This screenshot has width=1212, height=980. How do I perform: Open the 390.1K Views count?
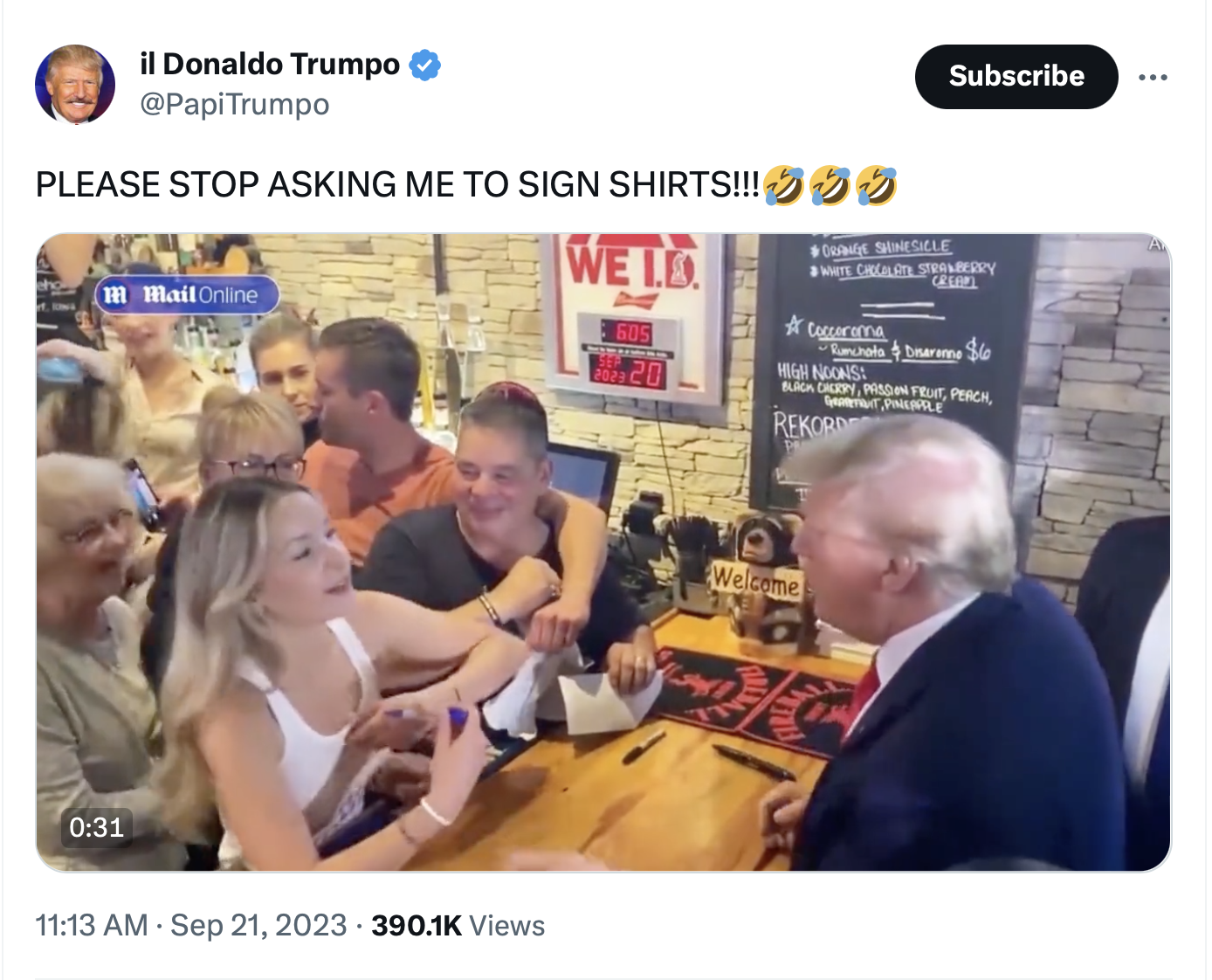458,925
